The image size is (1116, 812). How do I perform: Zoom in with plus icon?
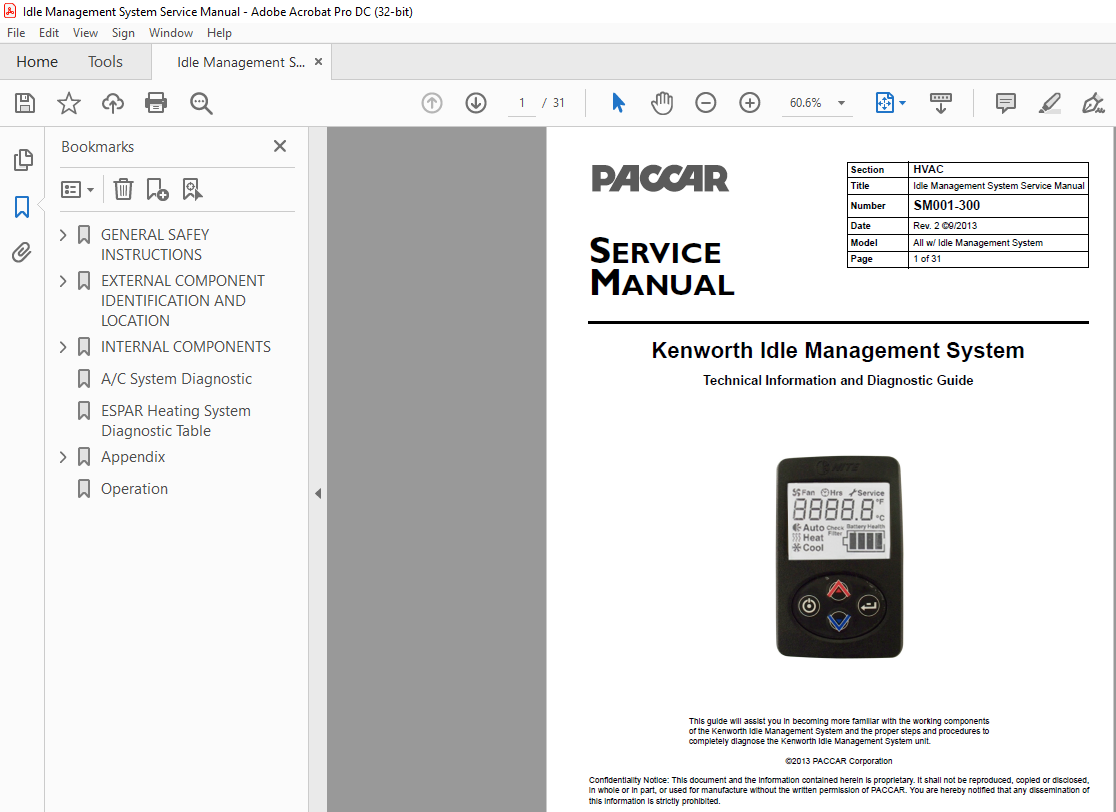(749, 103)
